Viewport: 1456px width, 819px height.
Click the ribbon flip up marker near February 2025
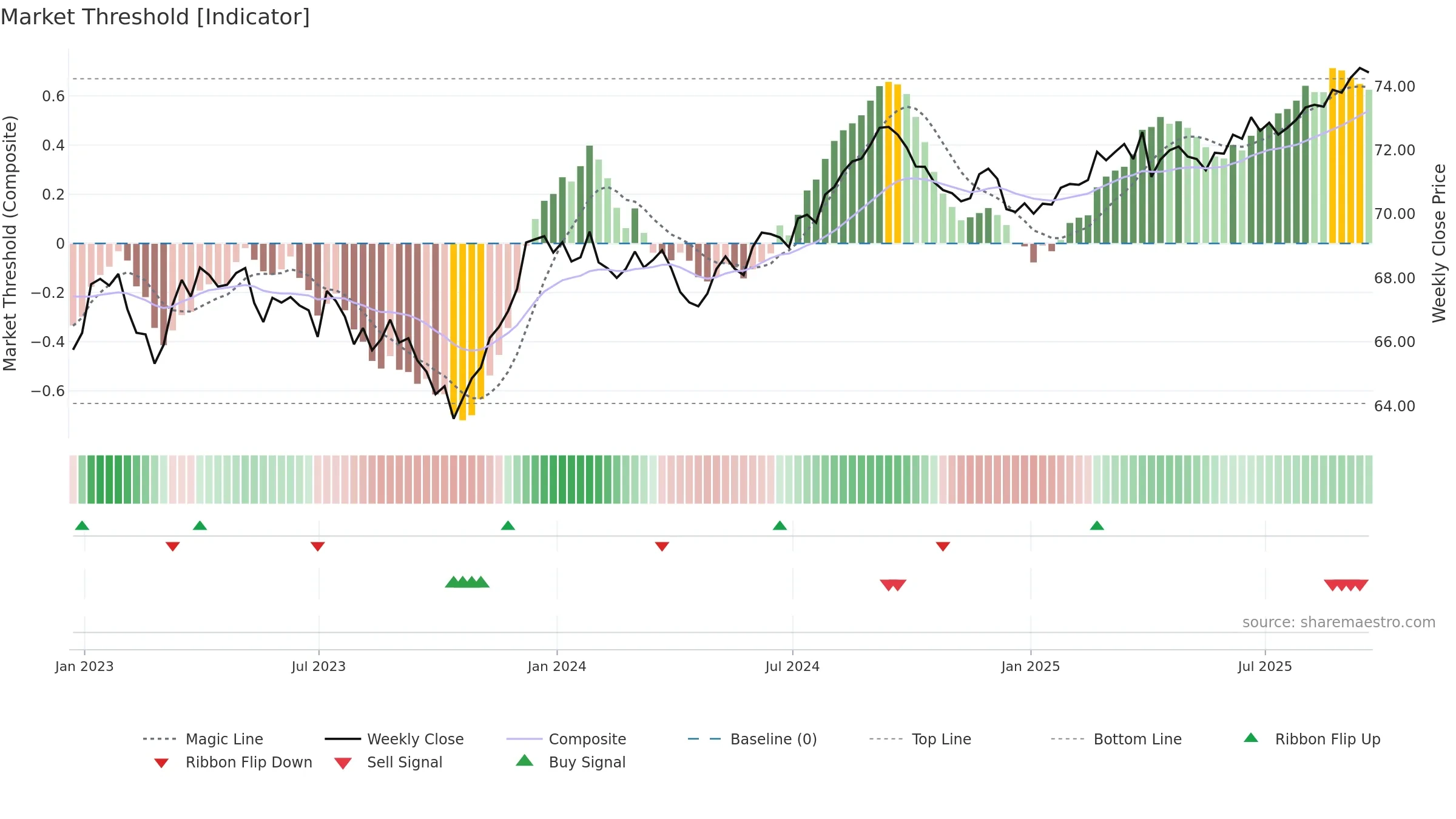coord(1097,525)
